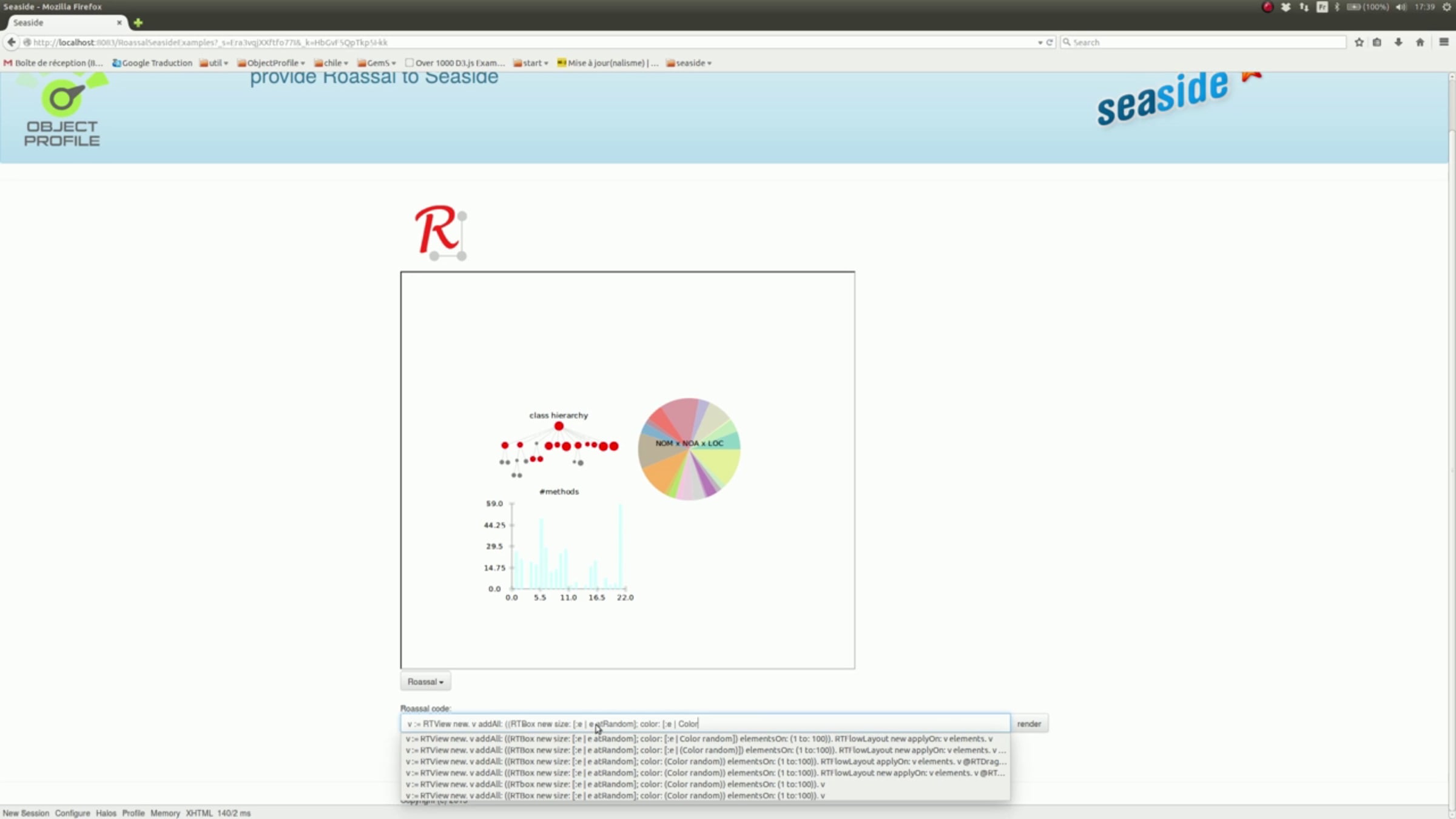This screenshot has width=1456, height=819.
Task: Click the render button
Action: pyautogui.click(x=1029, y=724)
